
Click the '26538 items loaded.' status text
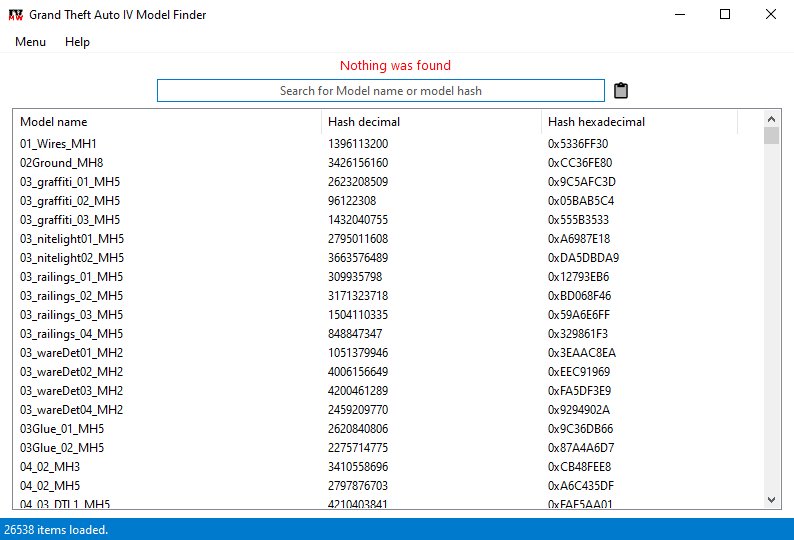pyautogui.click(x=56, y=530)
